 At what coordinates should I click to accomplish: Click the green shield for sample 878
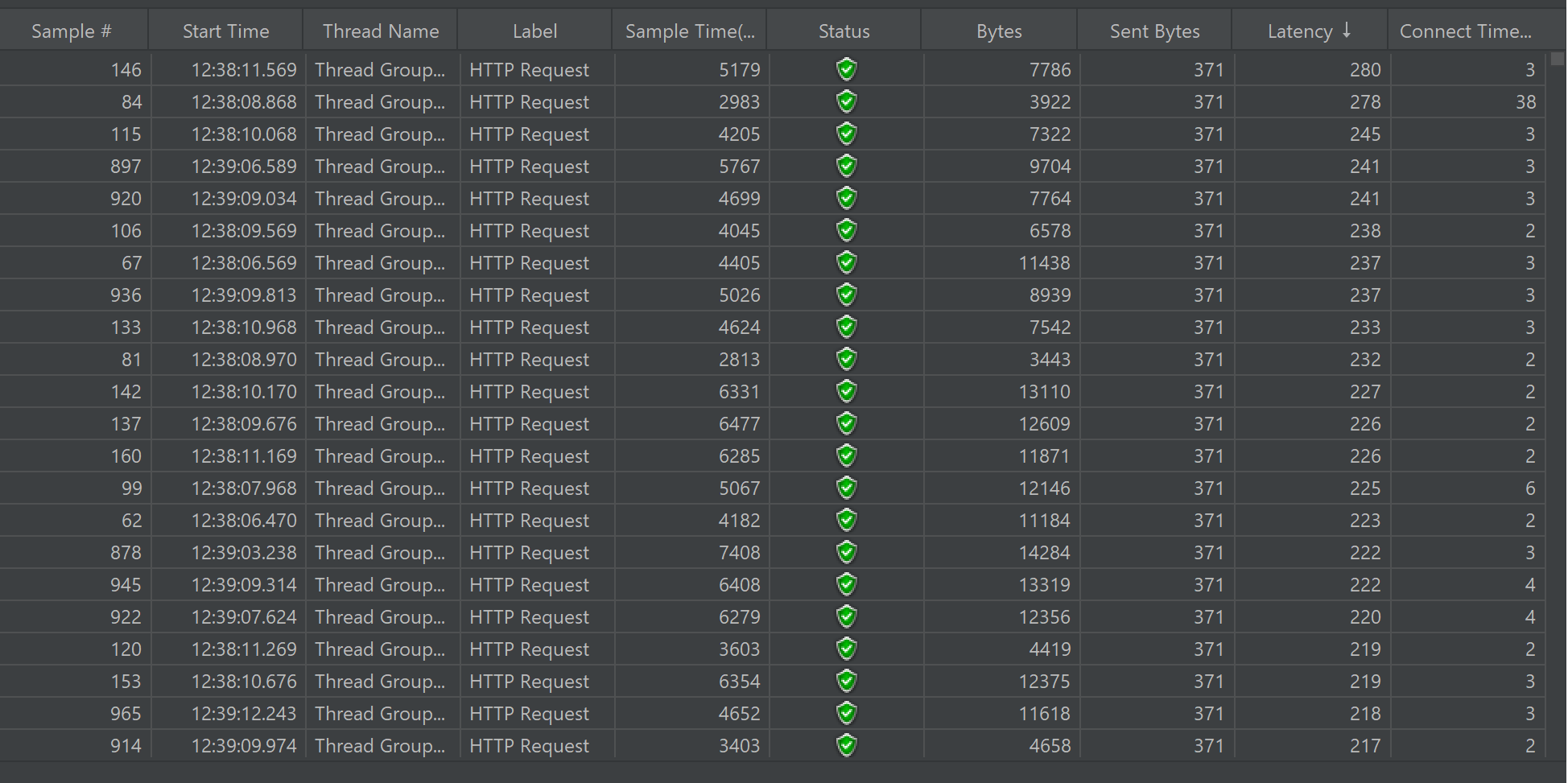tap(845, 553)
